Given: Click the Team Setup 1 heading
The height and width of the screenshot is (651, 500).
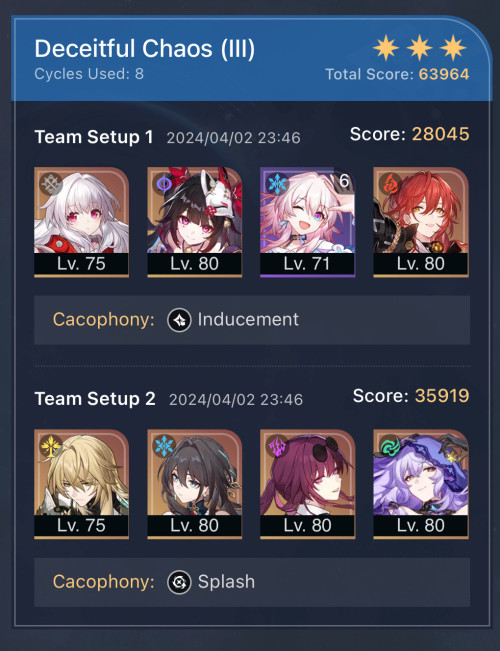Looking at the screenshot, I should click(x=94, y=137).
